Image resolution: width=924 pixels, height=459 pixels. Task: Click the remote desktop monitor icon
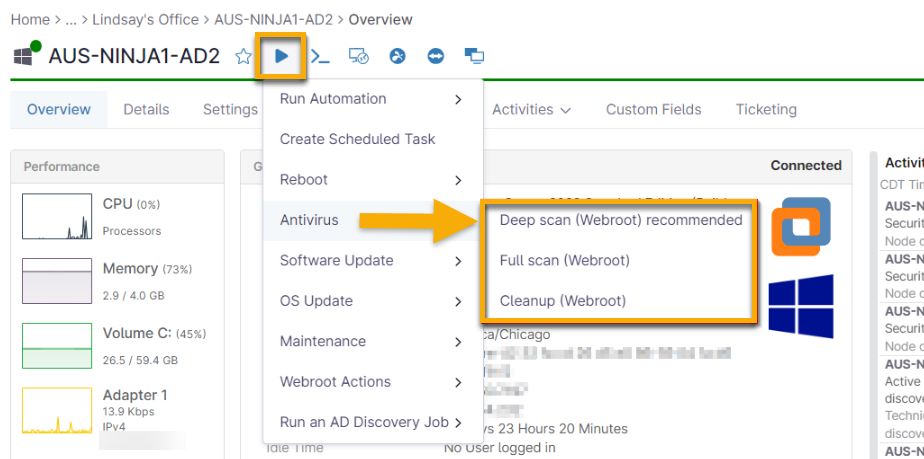(x=359, y=57)
